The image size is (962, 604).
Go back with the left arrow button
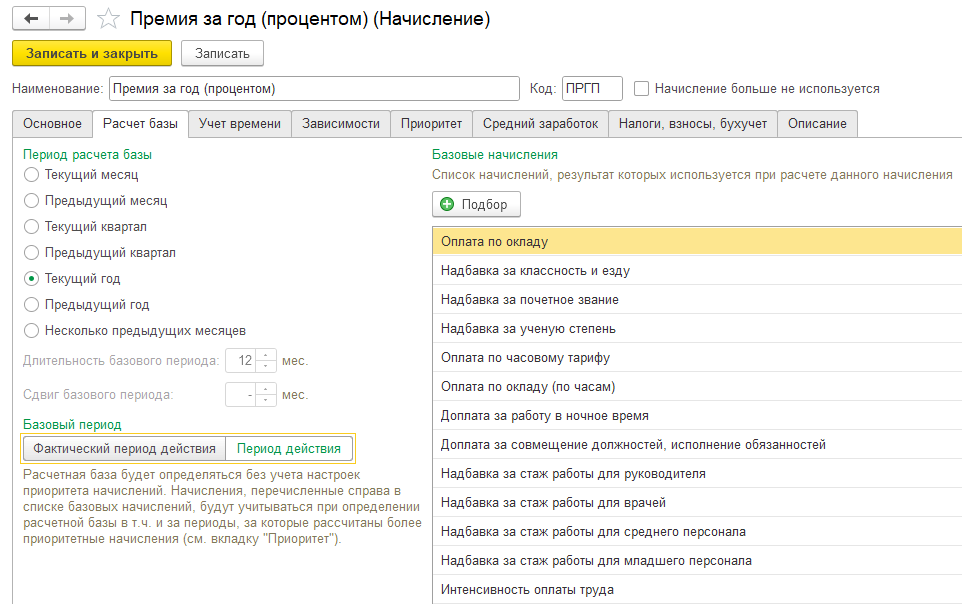(x=31, y=19)
